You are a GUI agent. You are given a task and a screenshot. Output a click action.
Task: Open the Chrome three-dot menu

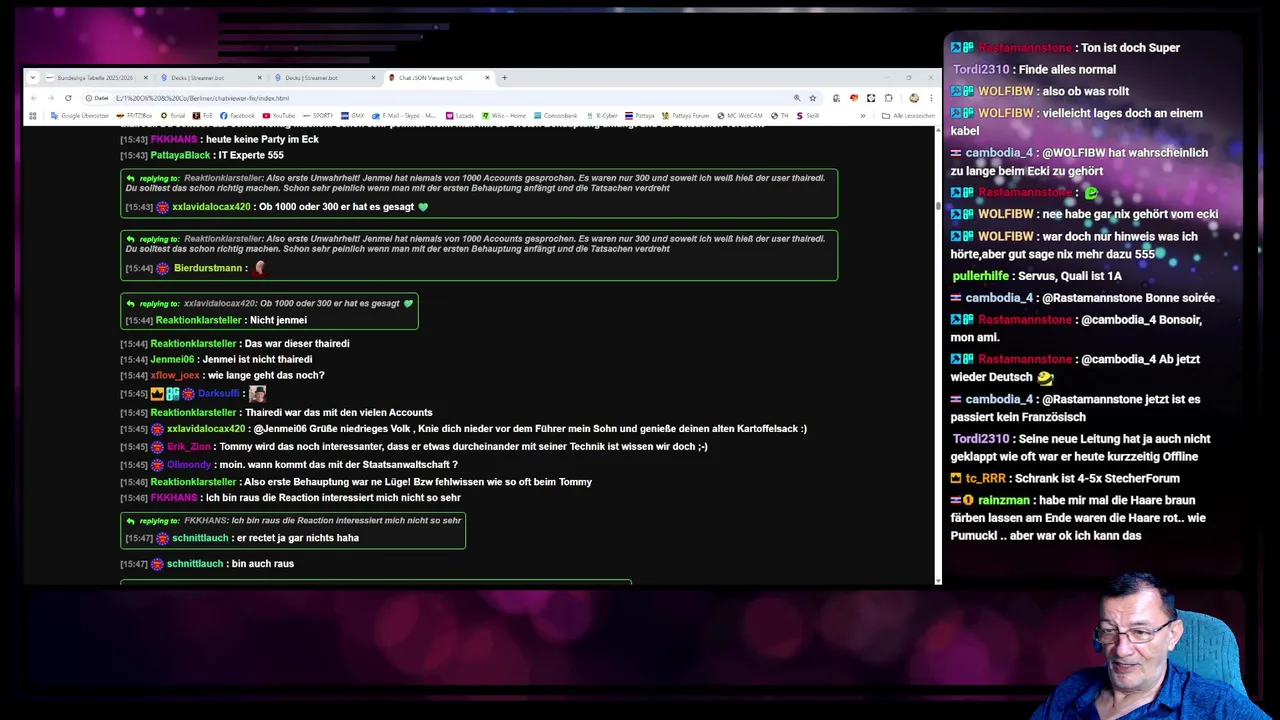[931, 98]
